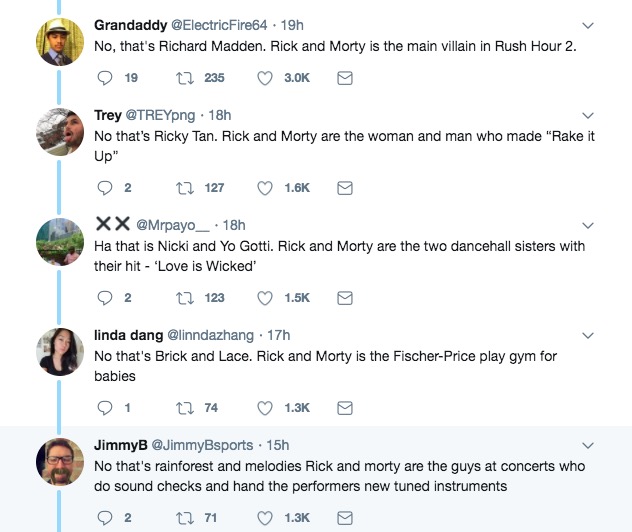This screenshot has width=632, height=532.
Task: Retweet linda dang's Brick and Lace tweet
Action: [184, 407]
